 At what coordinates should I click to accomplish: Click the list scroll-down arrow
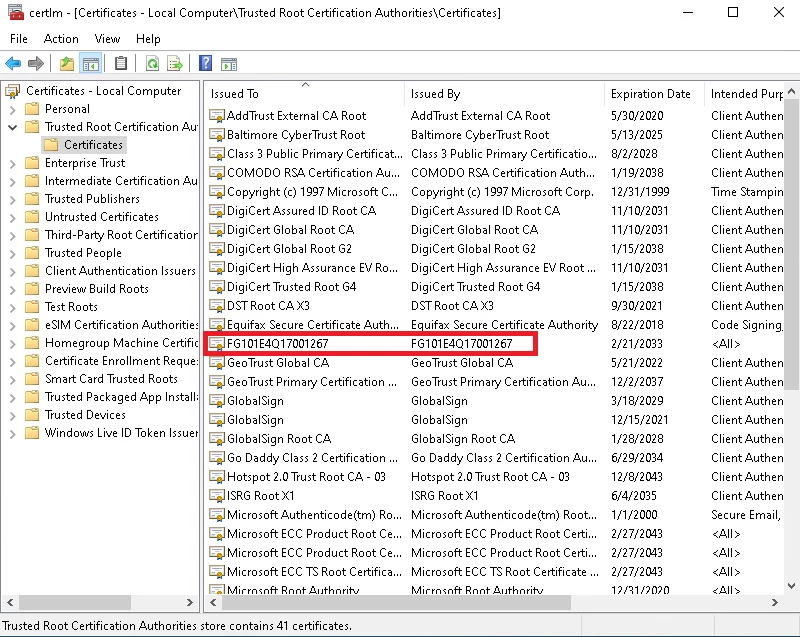pos(791,587)
